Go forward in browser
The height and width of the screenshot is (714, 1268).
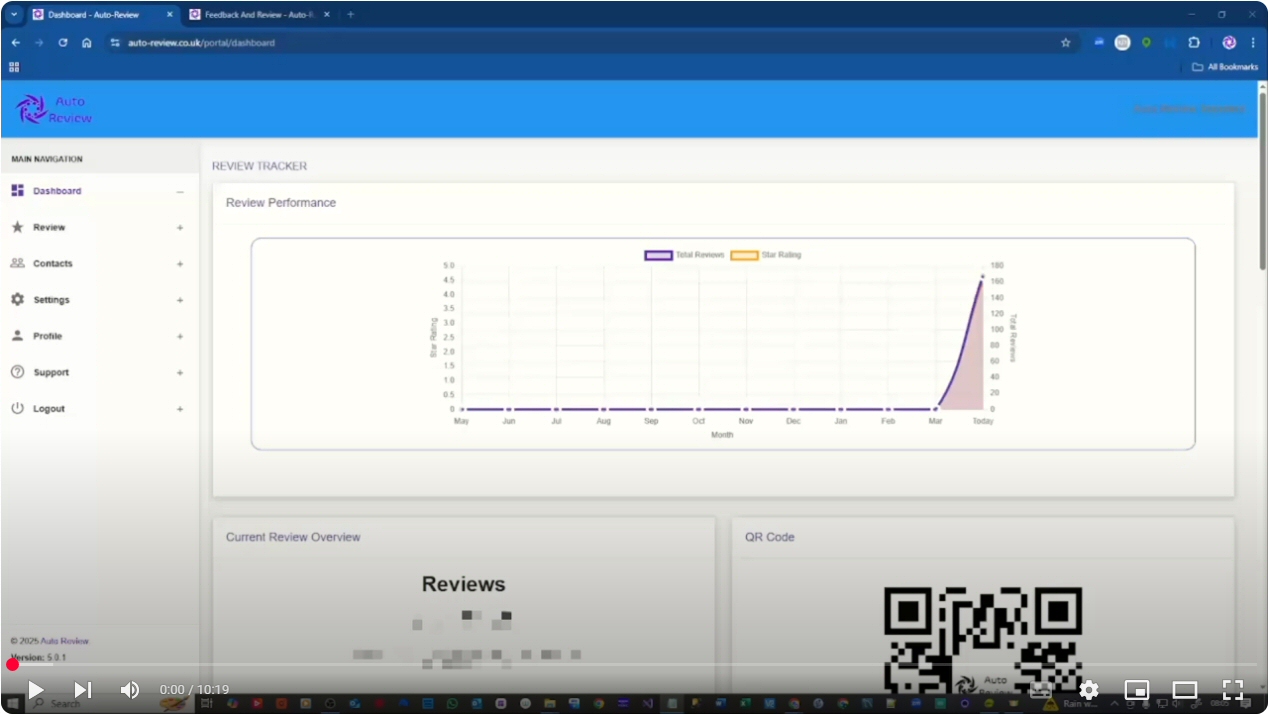39,43
